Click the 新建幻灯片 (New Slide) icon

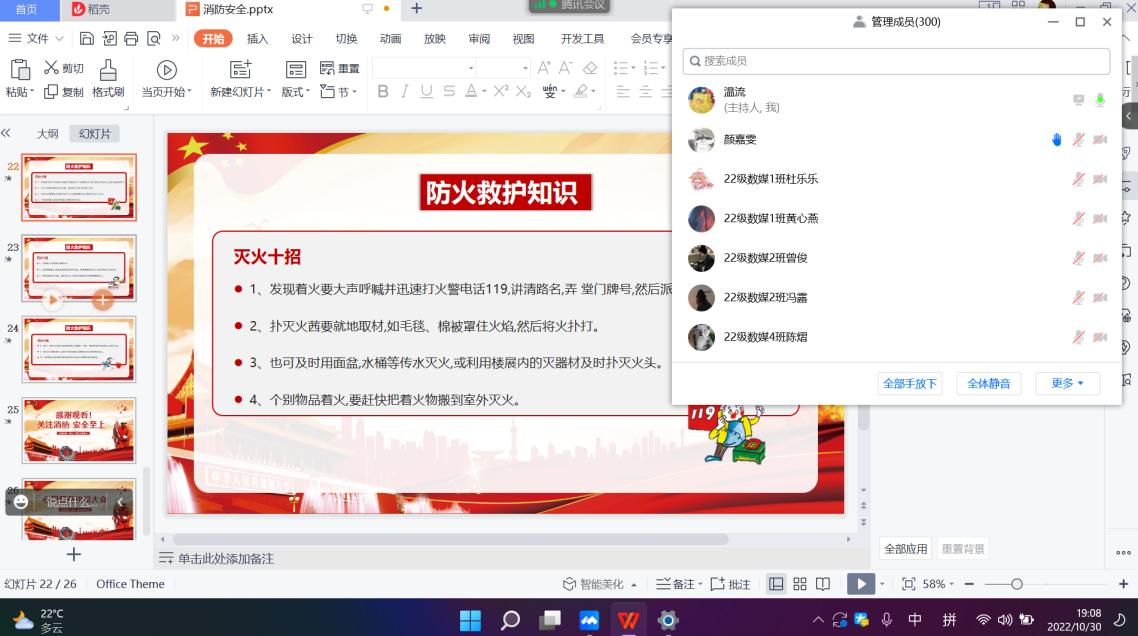coord(238,70)
